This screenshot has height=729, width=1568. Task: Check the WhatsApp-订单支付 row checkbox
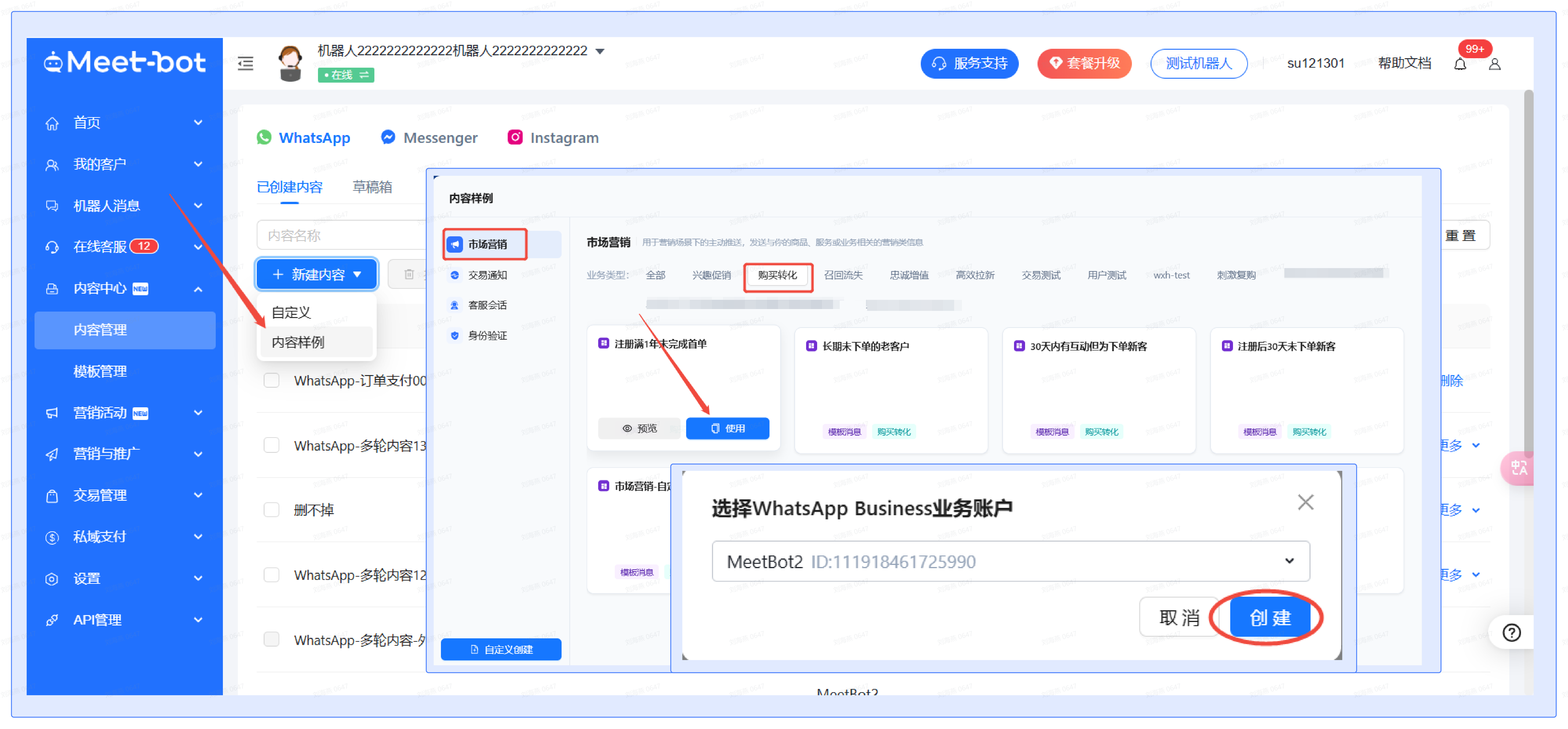coord(271,380)
